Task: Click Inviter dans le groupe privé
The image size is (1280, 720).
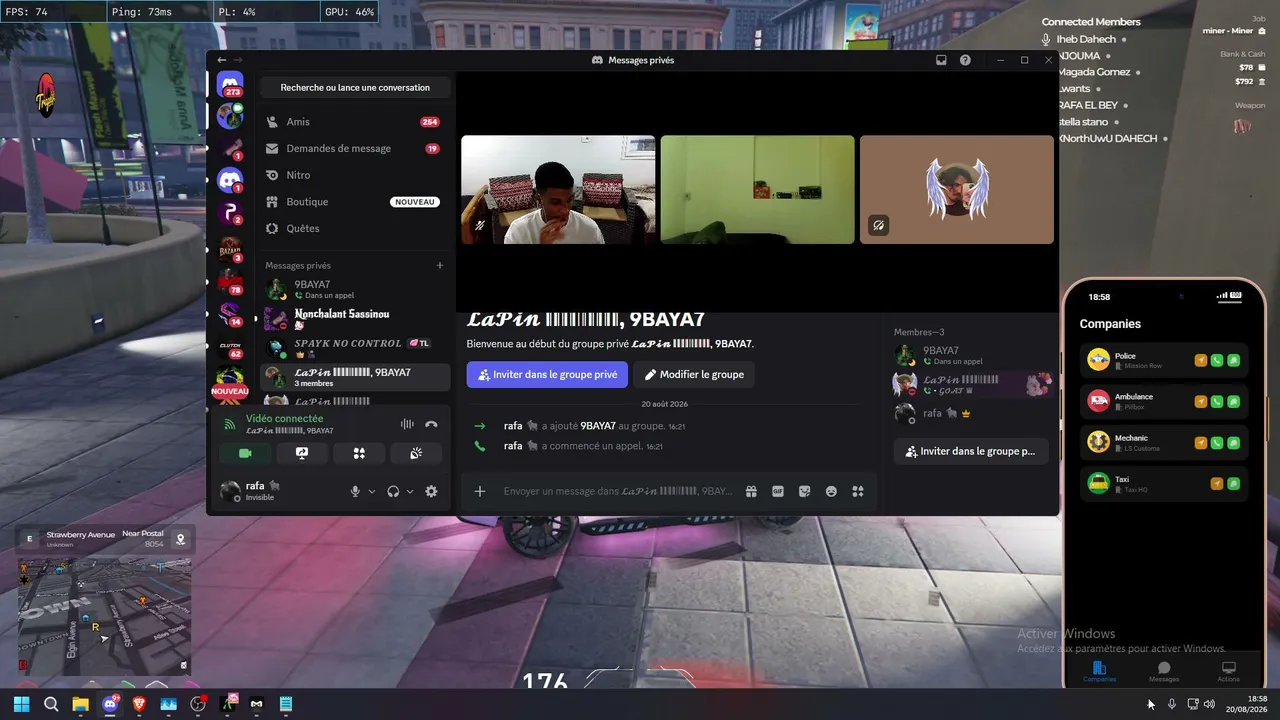Action: [x=547, y=375]
